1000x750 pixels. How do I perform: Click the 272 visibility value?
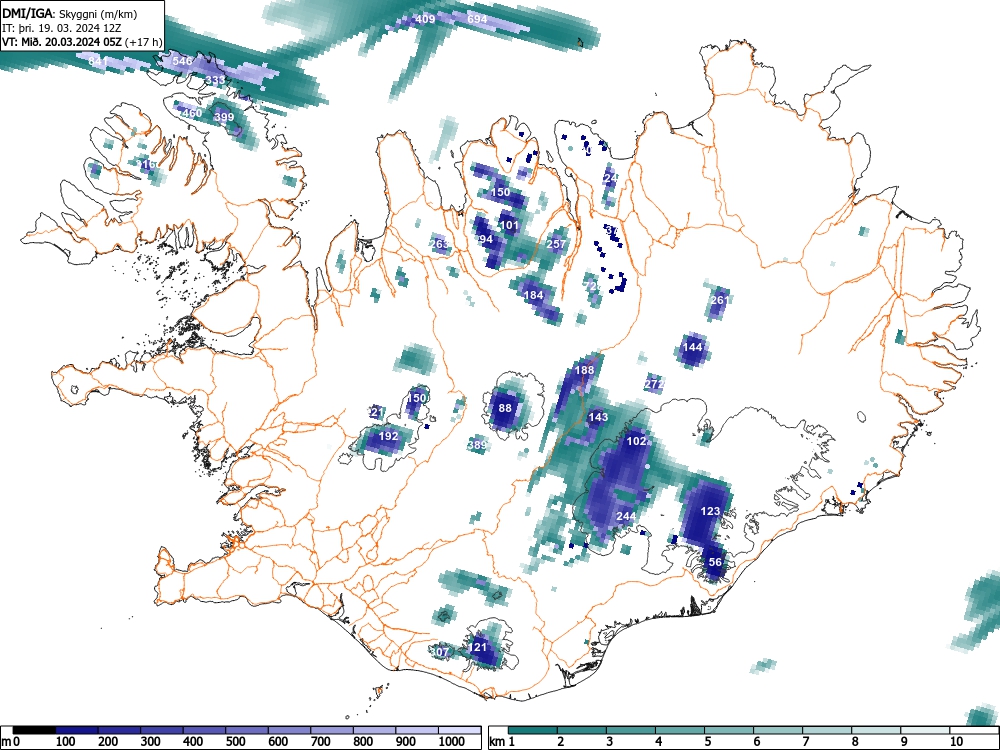(654, 385)
